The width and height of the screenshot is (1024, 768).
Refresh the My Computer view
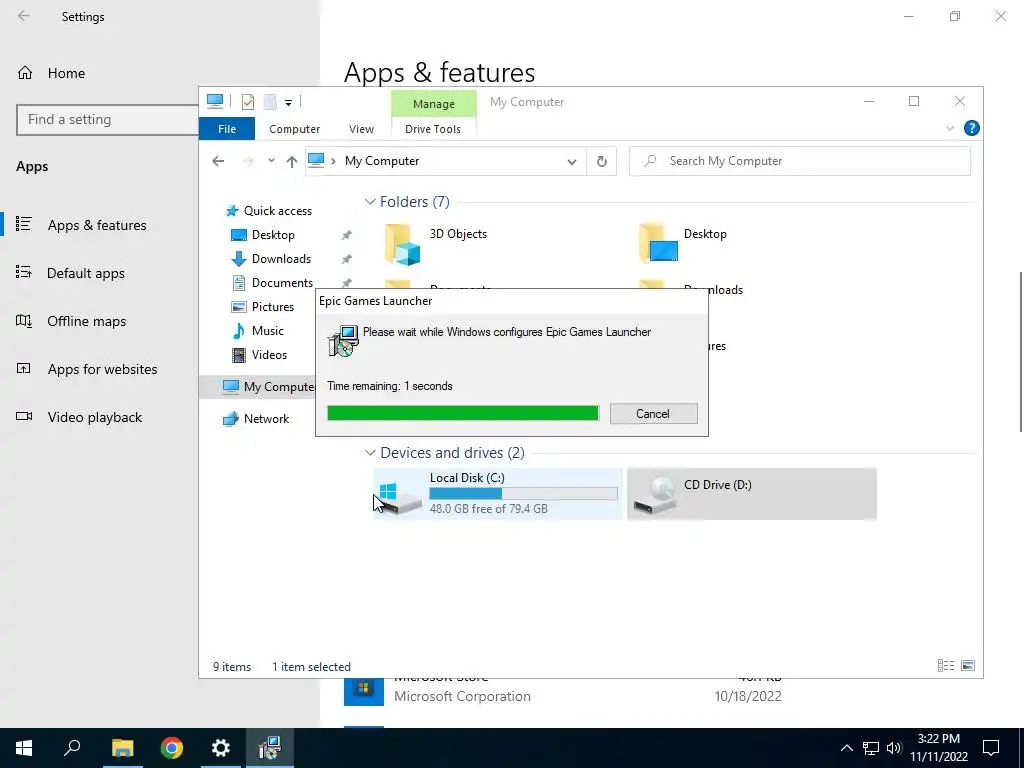click(601, 161)
